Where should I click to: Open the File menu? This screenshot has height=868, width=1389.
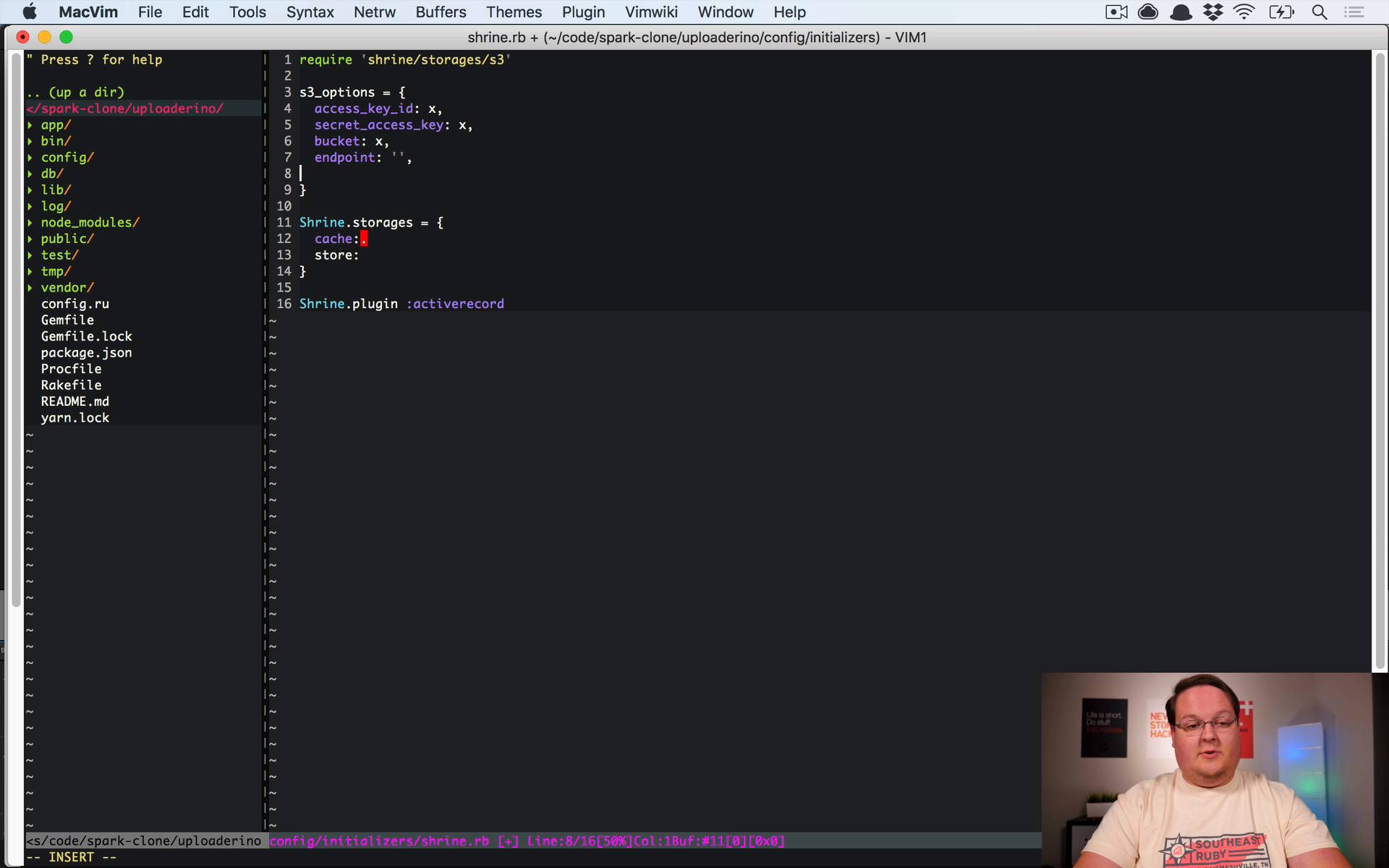click(x=150, y=12)
